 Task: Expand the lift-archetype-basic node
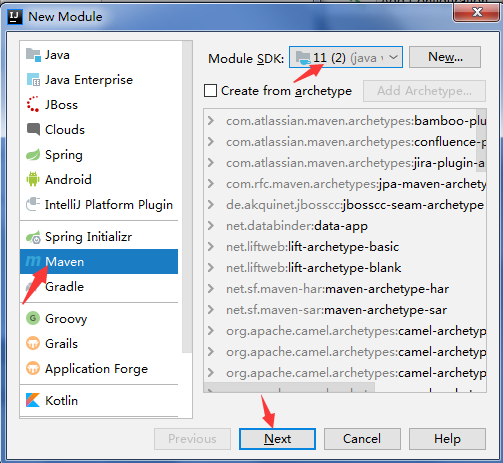click(210, 247)
